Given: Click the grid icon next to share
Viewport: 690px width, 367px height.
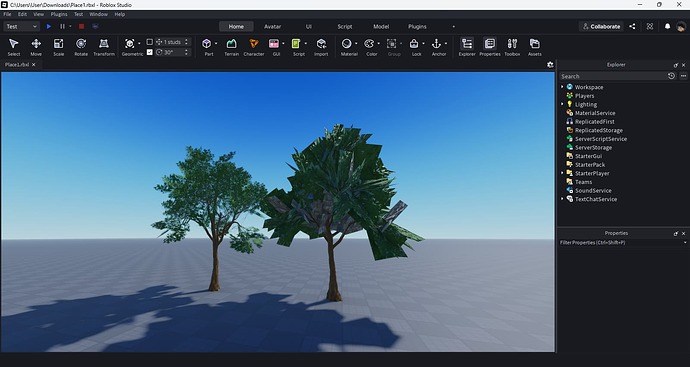Looking at the screenshot, I should coord(650,26).
